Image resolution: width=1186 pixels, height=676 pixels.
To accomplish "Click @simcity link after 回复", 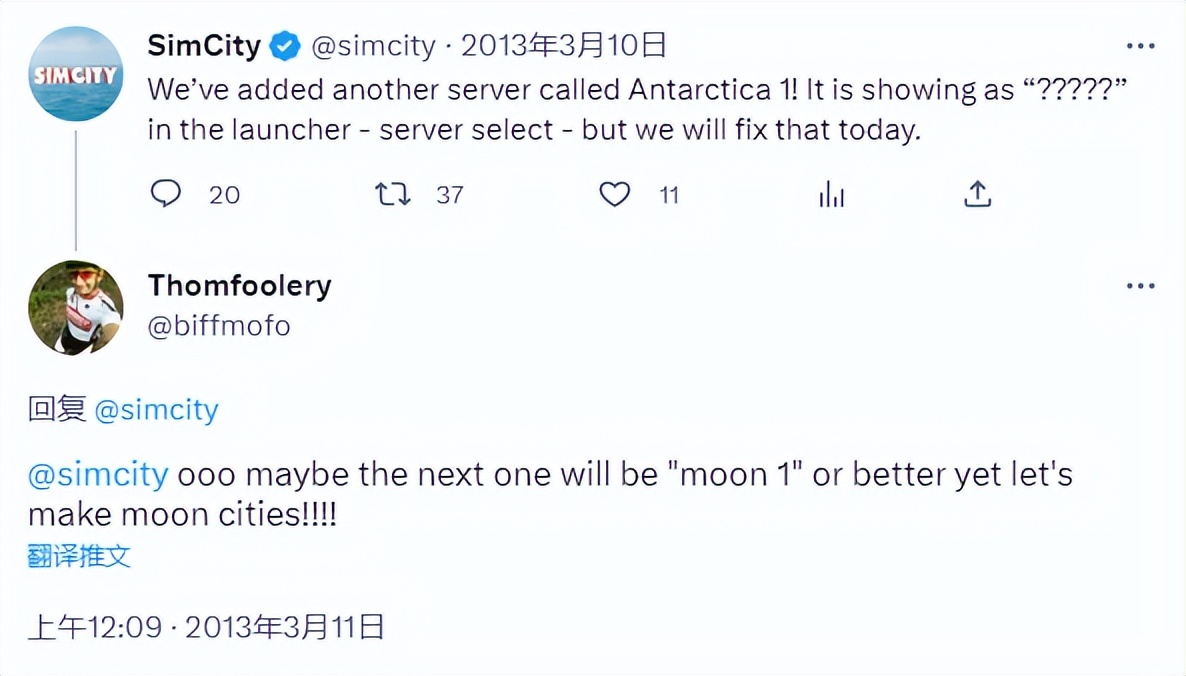I will click(x=156, y=410).
